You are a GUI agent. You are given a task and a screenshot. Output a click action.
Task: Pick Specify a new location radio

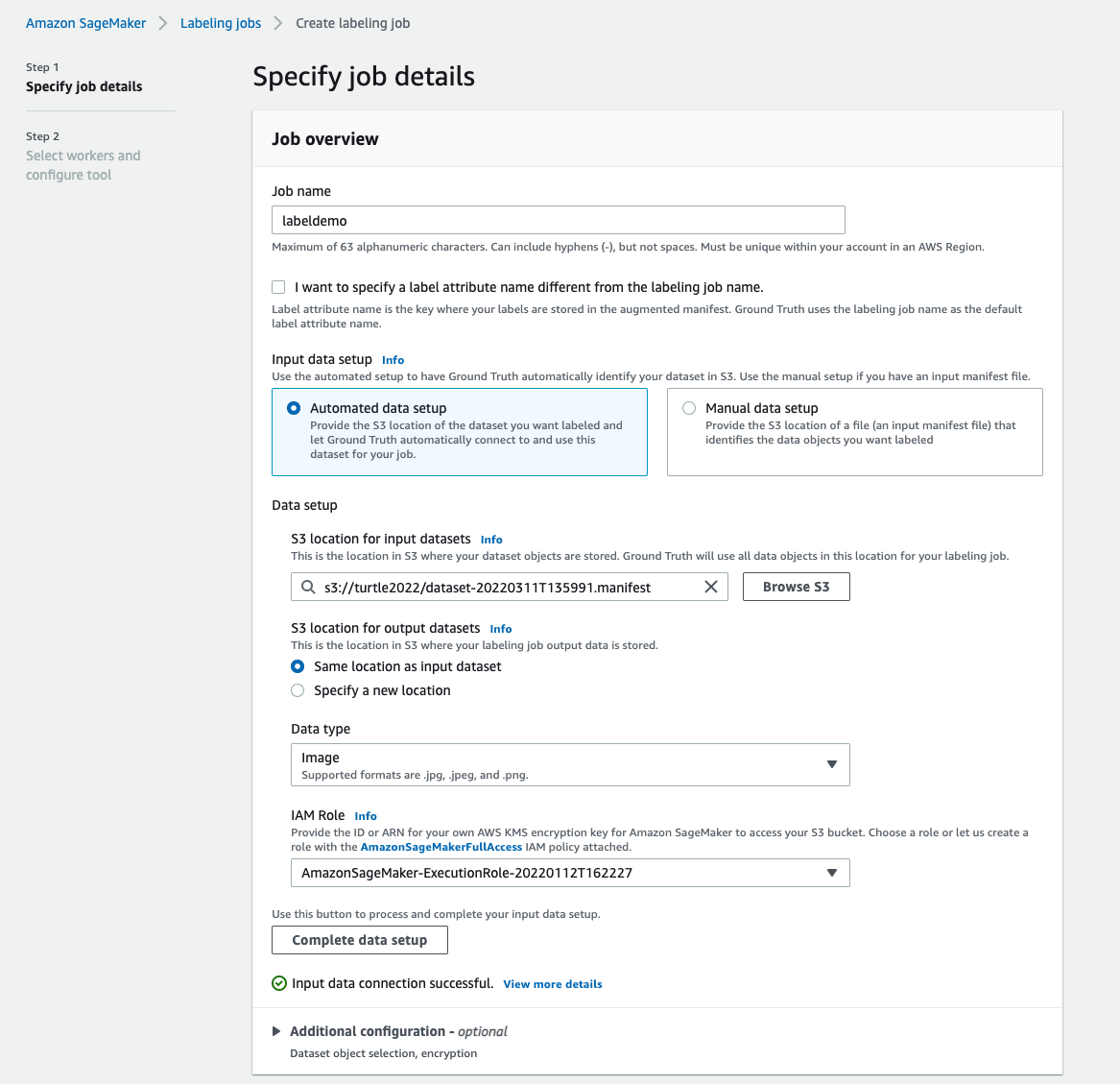298,690
